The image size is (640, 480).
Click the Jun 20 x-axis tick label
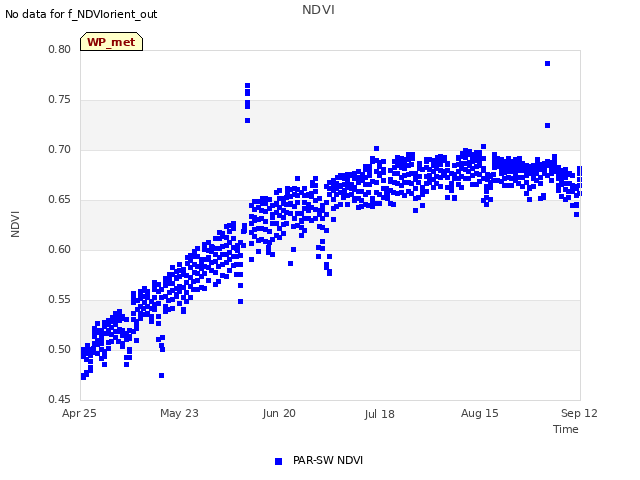point(279,413)
